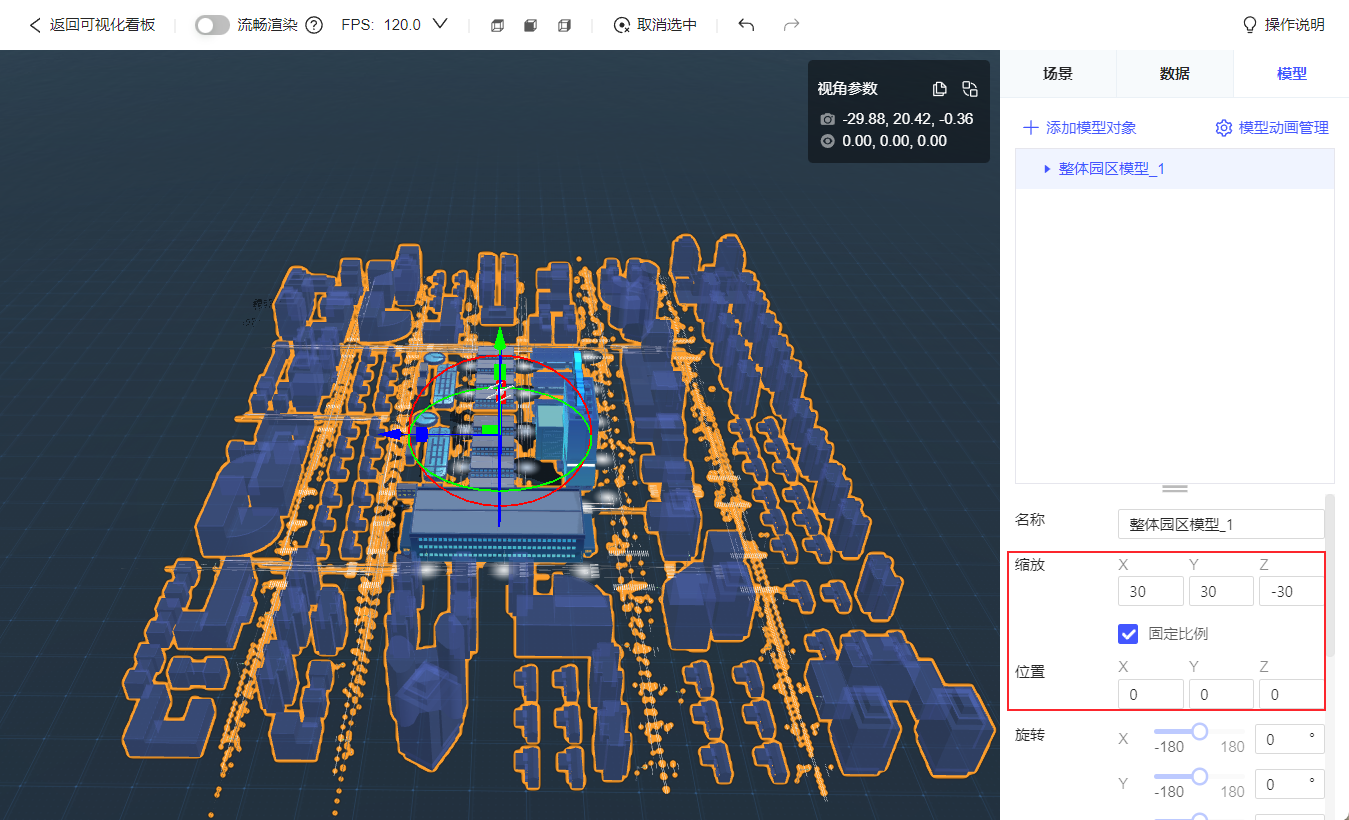Switch to the 数据 tab
This screenshot has height=820, width=1349.
[x=1175, y=74]
